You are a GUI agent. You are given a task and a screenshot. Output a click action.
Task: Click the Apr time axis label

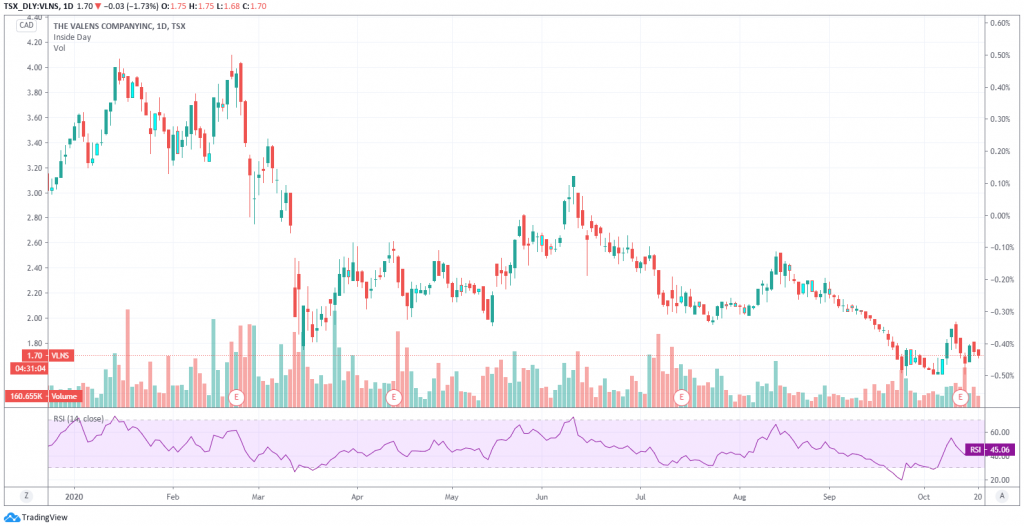tap(357, 496)
